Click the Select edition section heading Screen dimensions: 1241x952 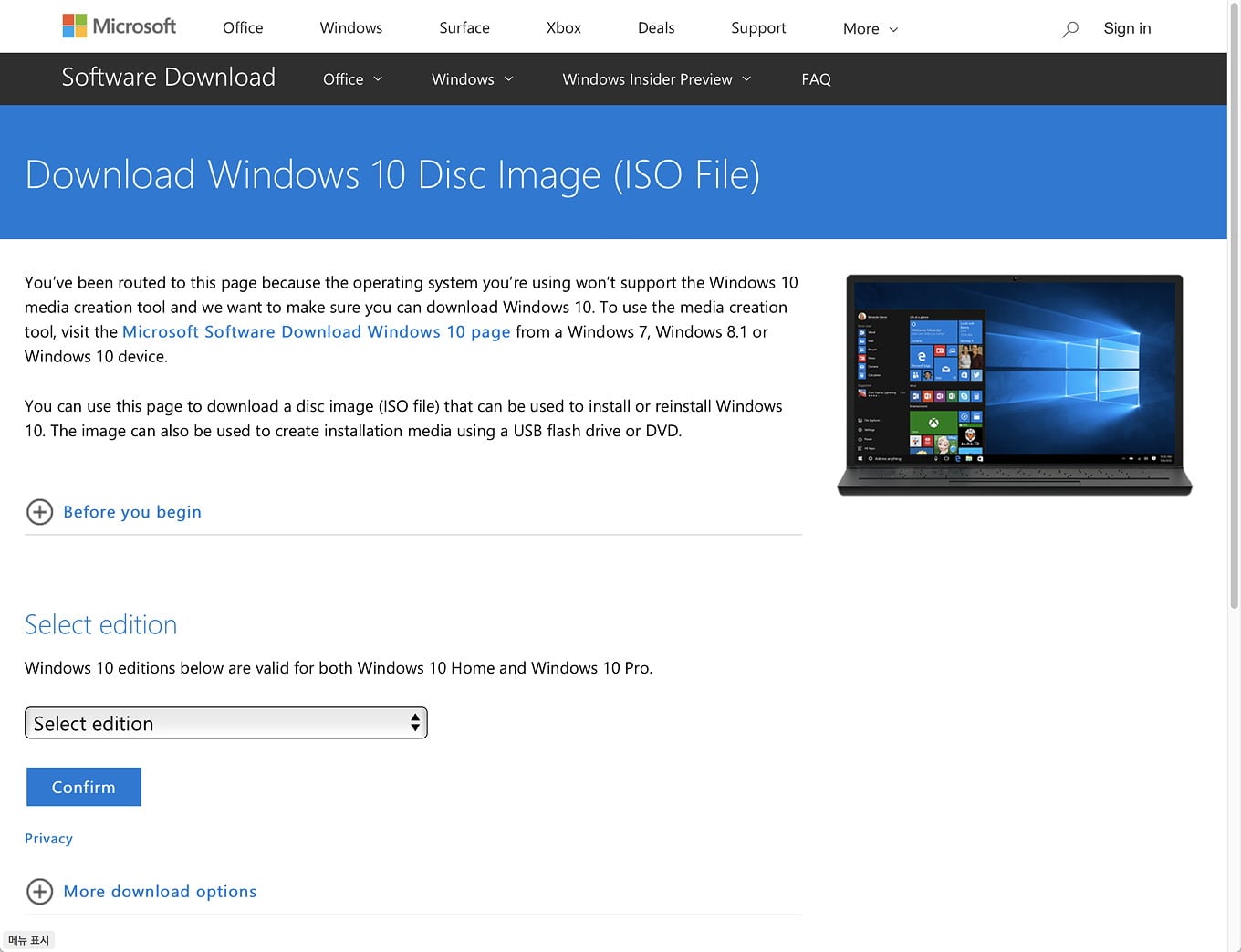101,625
